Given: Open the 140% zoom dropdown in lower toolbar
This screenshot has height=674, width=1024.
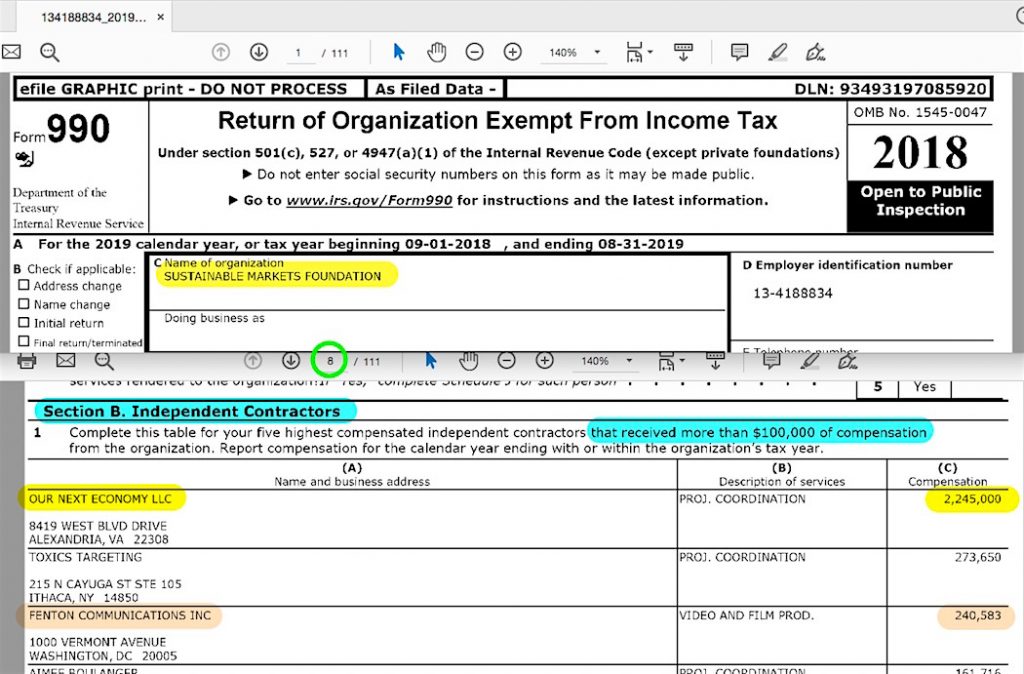Looking at the screenshot, I should (x=605, y=361).
